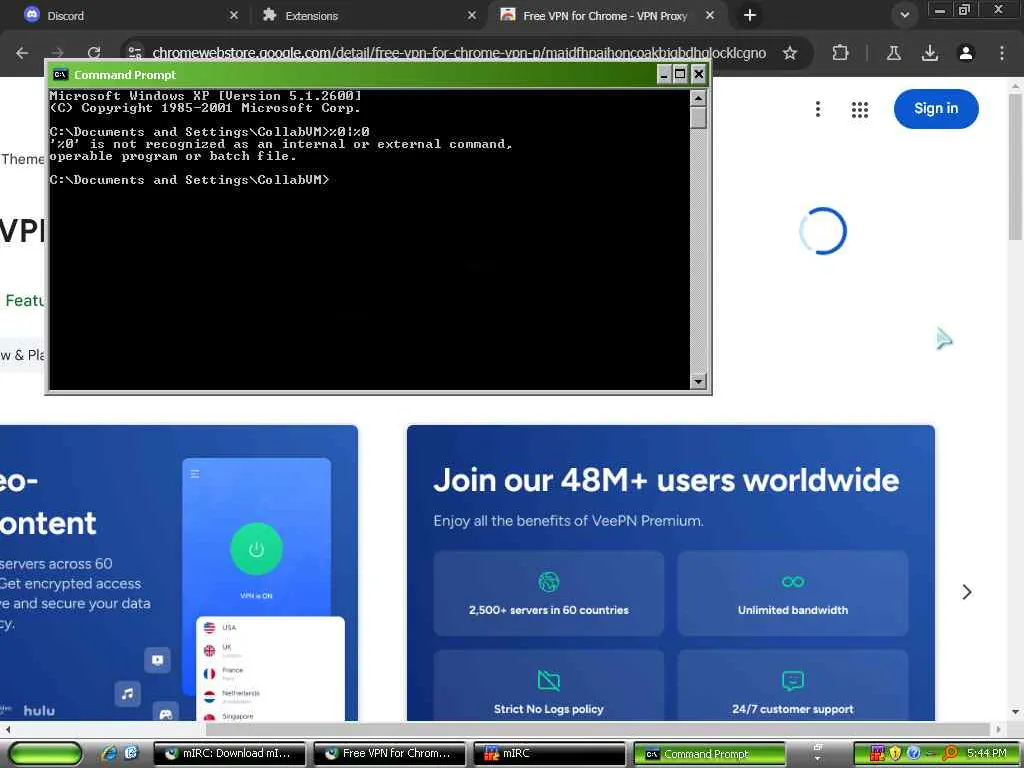
Task: Select Command Prompt taskbar button
Action: [x=710, y=754]
